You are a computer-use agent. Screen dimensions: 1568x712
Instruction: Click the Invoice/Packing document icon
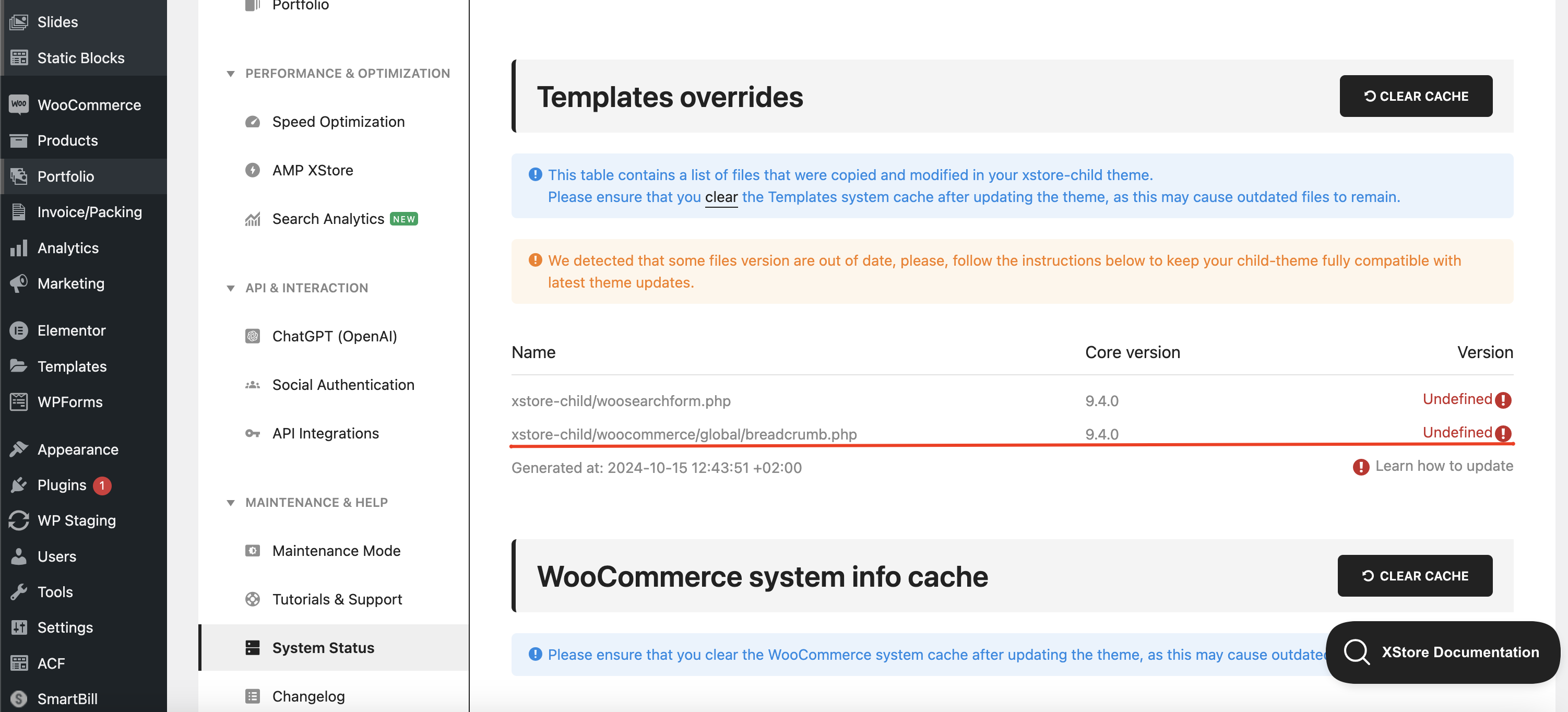point(19,212)
